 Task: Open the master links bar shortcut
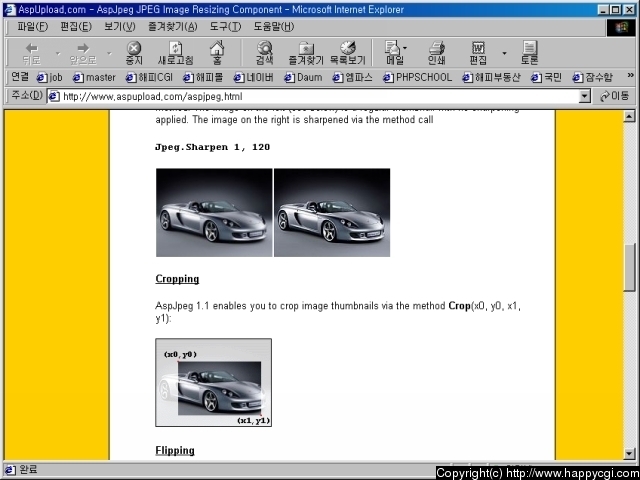94,77
